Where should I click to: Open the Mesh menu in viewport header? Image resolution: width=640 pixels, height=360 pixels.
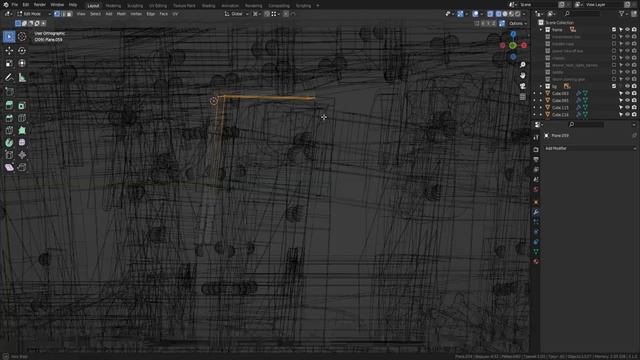coord(121,14)
